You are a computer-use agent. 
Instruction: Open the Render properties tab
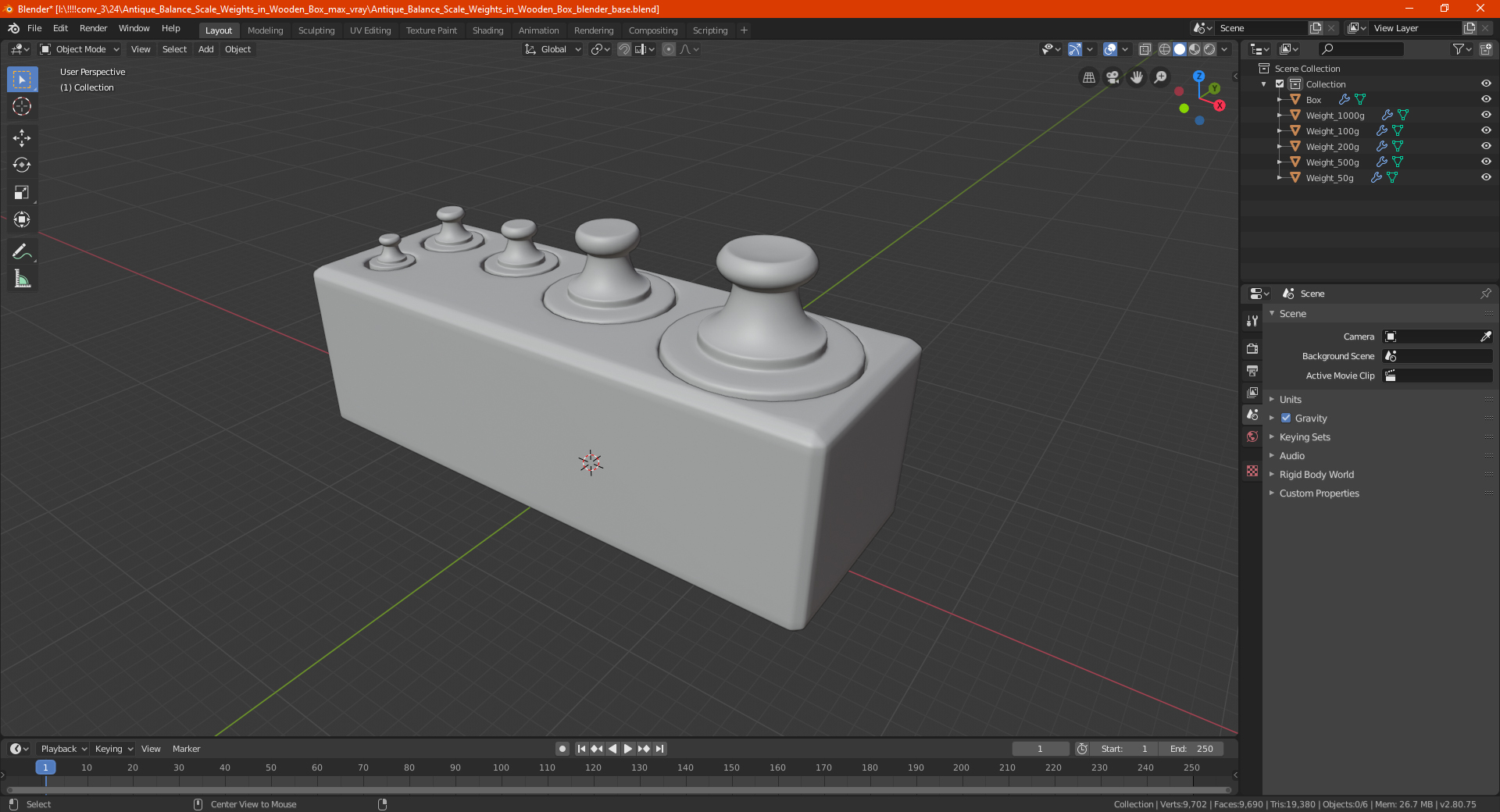tap(1252, 348)
